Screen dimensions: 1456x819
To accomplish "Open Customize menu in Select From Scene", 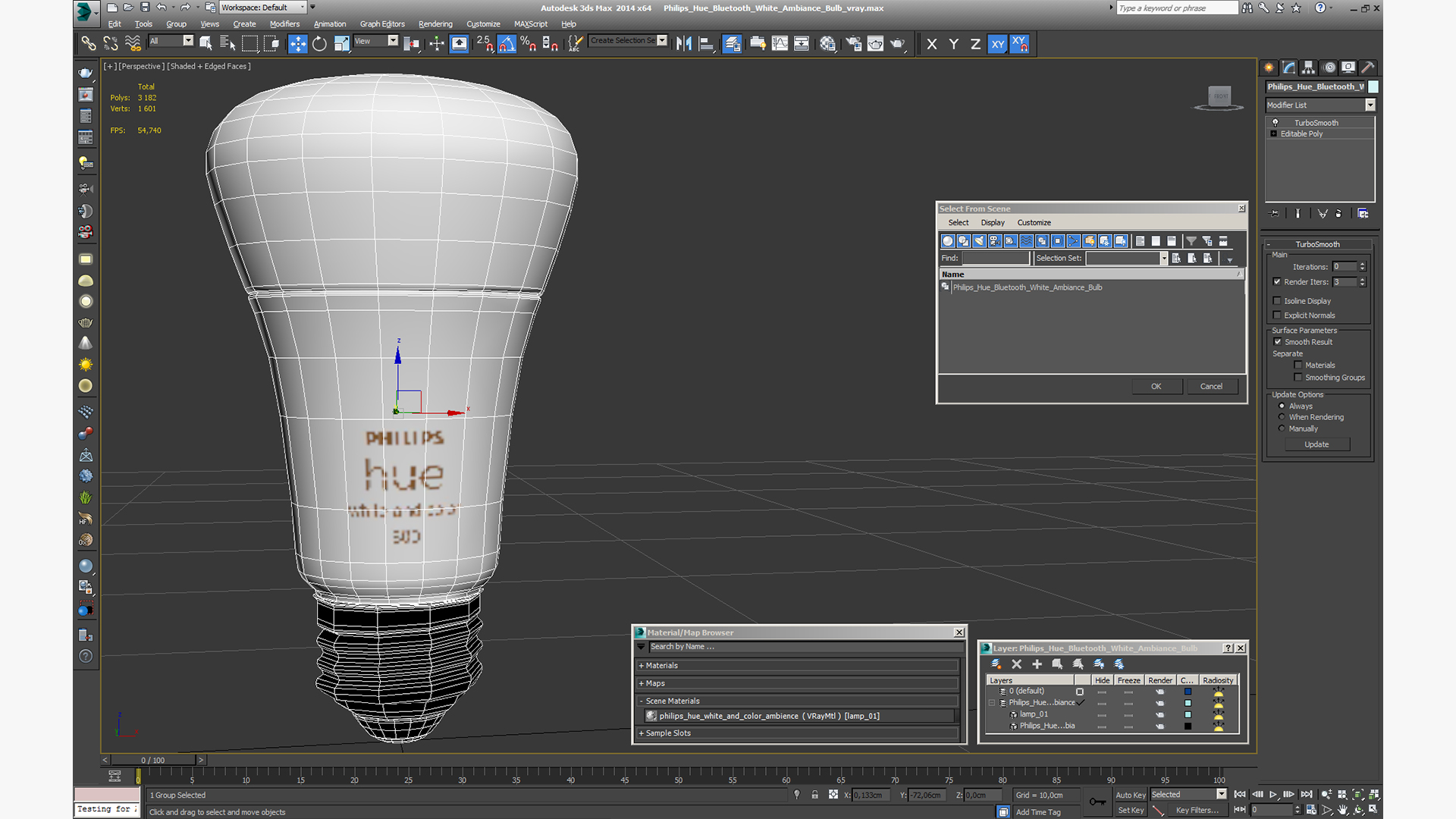I will [x=1034, y=223].
